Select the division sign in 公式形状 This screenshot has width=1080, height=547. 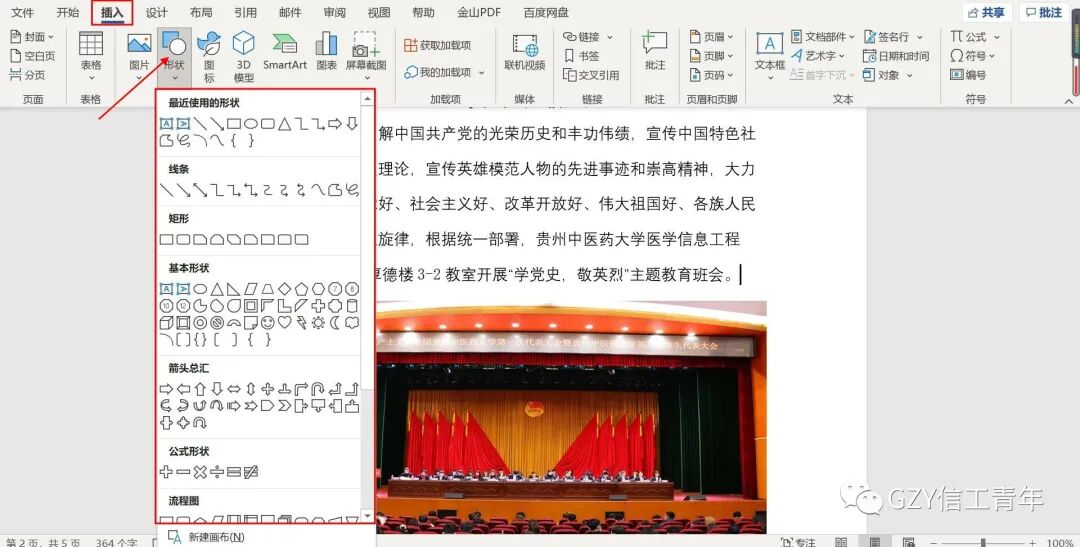pos(217,472)
